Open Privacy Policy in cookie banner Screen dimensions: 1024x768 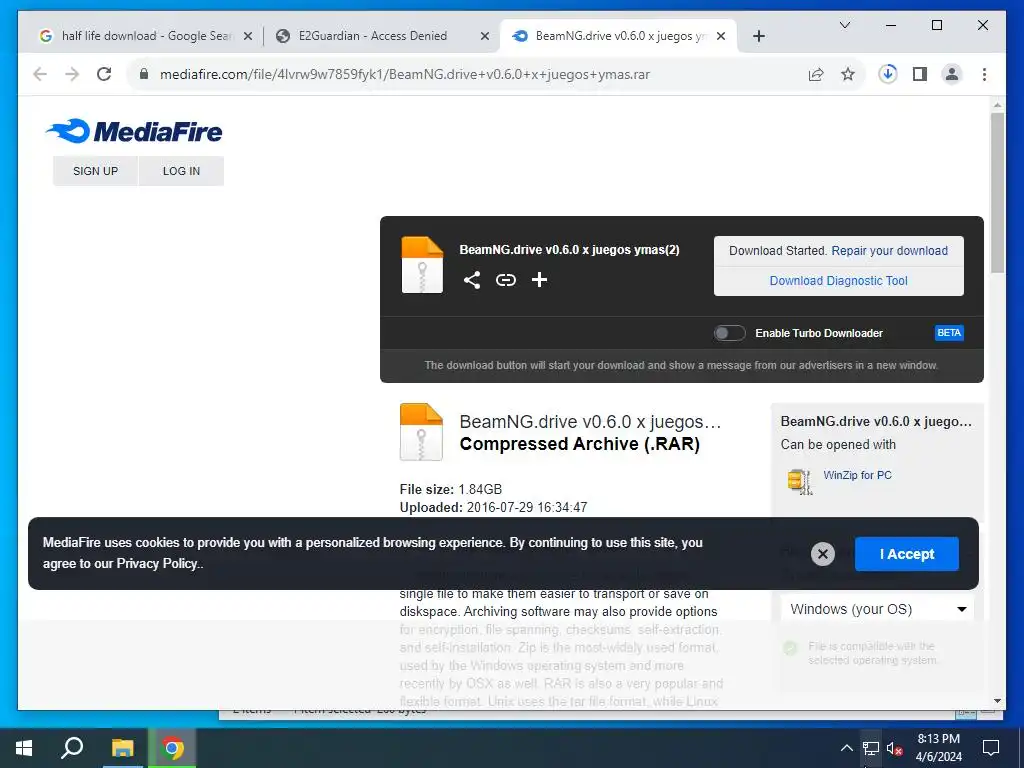[x=157, y=564]
